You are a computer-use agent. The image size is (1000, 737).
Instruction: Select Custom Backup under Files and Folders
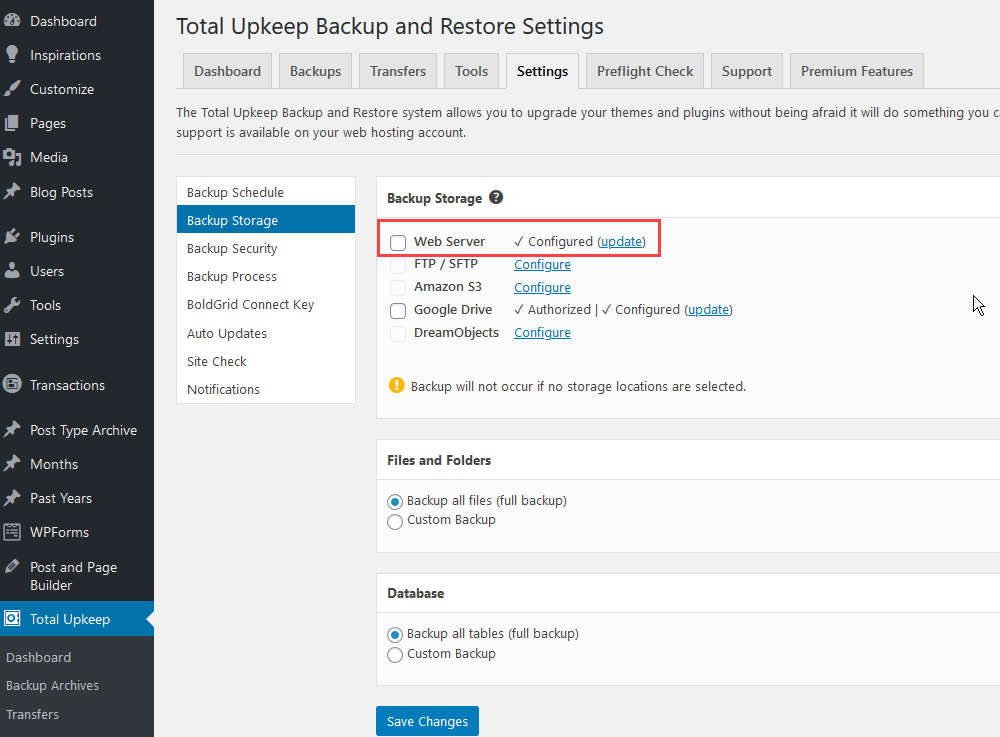point(395,521)
